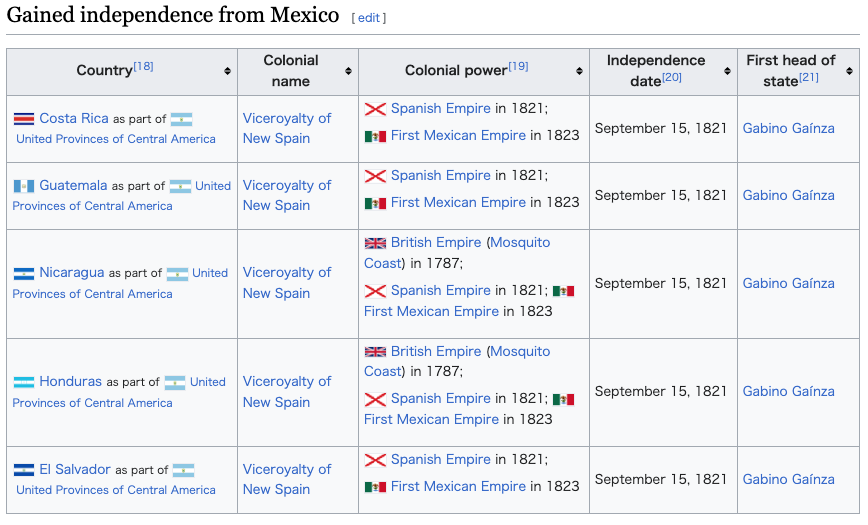Viewport: 868px width, 525px height.
Task: Open Viceroyalty of New Spain in El Salvador row
Action: click(287, 479)
